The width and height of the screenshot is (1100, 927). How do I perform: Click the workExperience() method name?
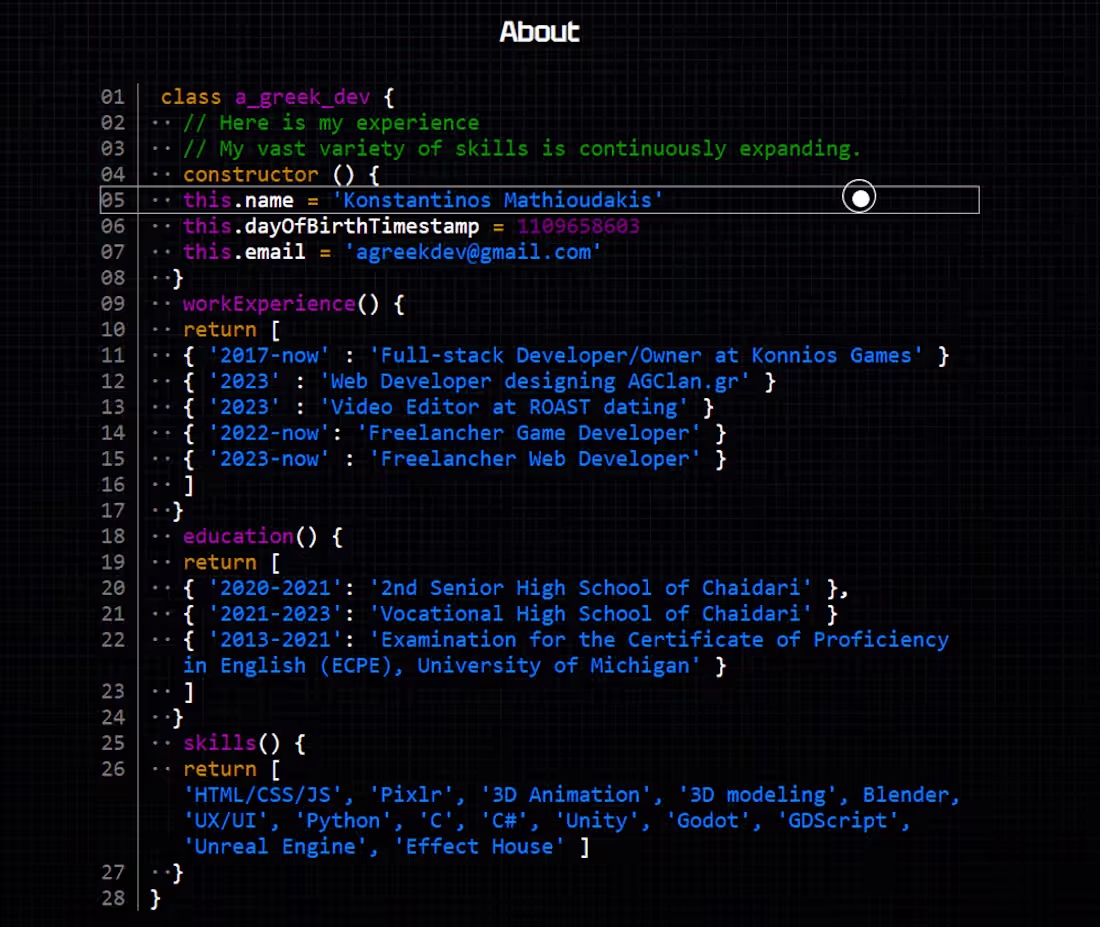(265, 303)
